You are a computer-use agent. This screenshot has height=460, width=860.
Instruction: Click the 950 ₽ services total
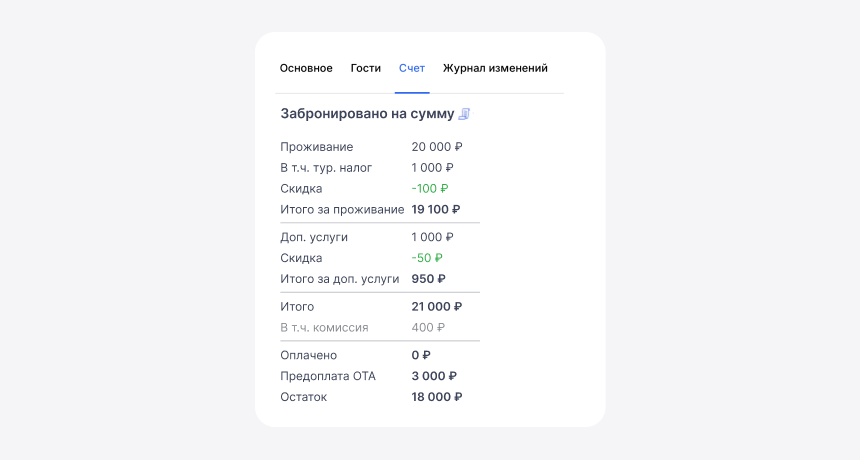[x=428, y=279]
